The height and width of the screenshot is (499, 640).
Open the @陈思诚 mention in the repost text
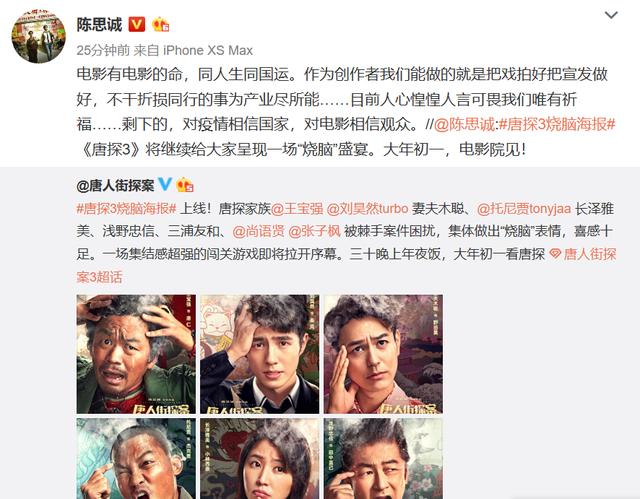click(464, 124)
